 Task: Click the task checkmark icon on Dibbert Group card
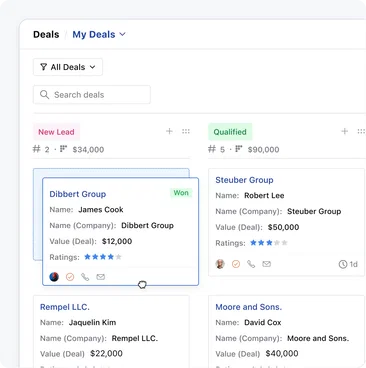tap(70, 277)
